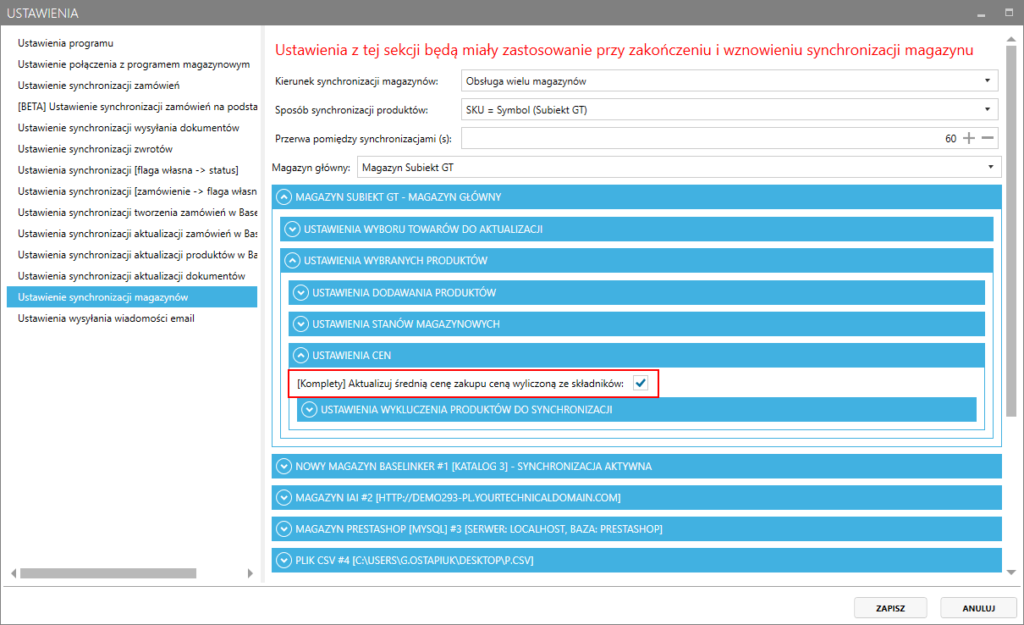The width and height of the screenshot is (1024, 625).
Task: Collapse the Magazyn Subiekt GT - Magazyn Główny section
Action: (x=636, y=197)
